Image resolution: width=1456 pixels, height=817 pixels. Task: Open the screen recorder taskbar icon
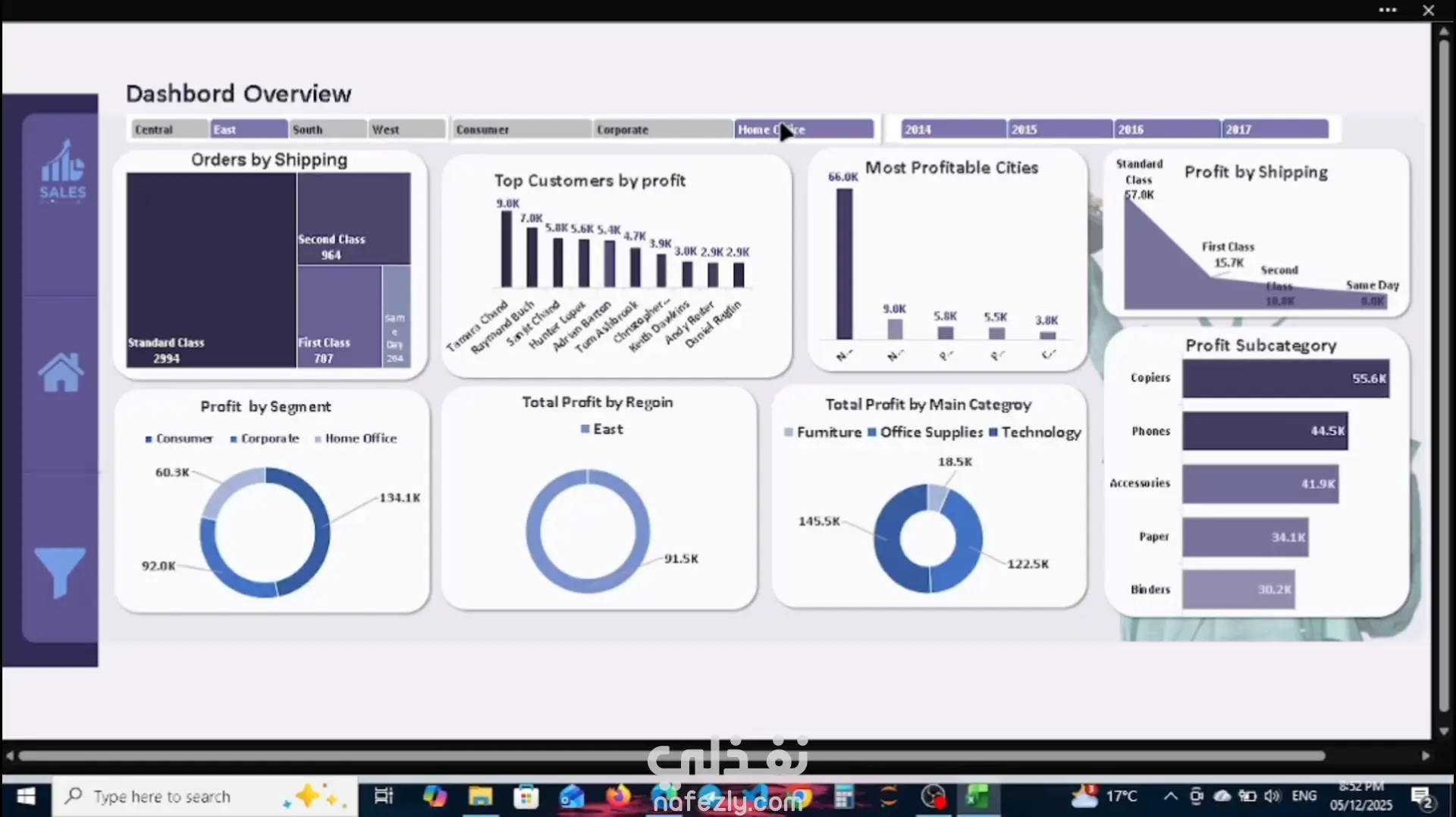pos(933,797)
